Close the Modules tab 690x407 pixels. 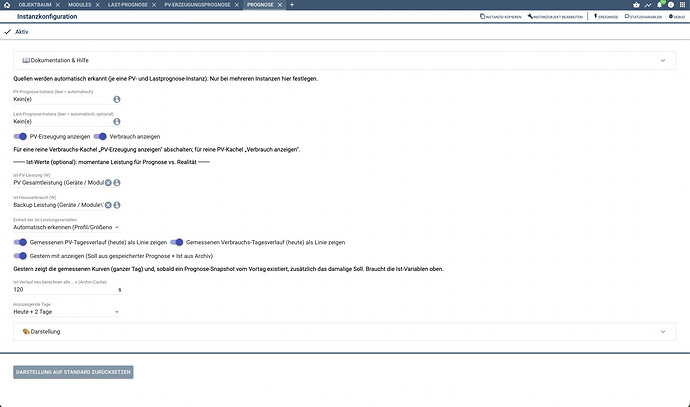98,5
